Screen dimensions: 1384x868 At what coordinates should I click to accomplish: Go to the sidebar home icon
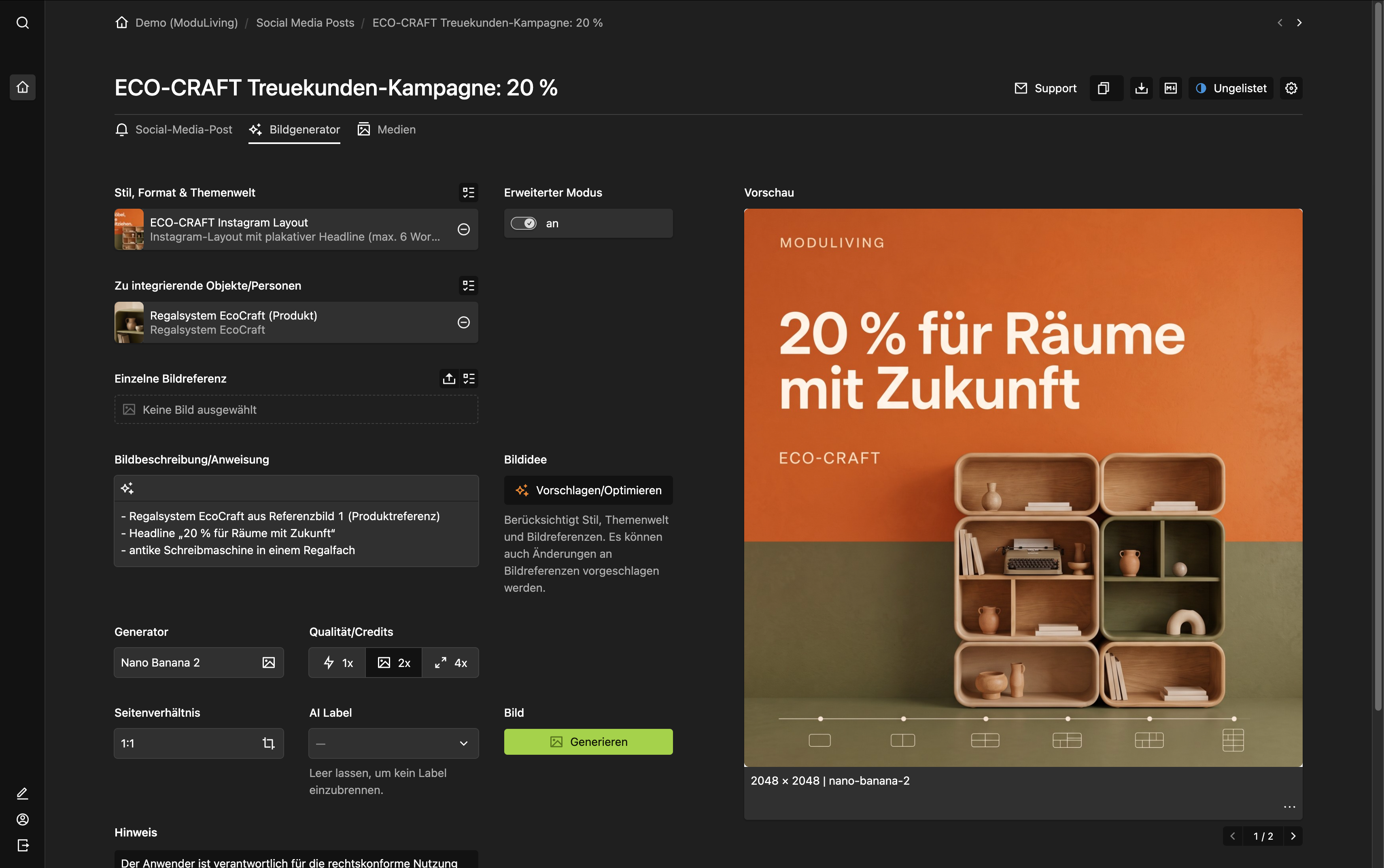point(22,87)
